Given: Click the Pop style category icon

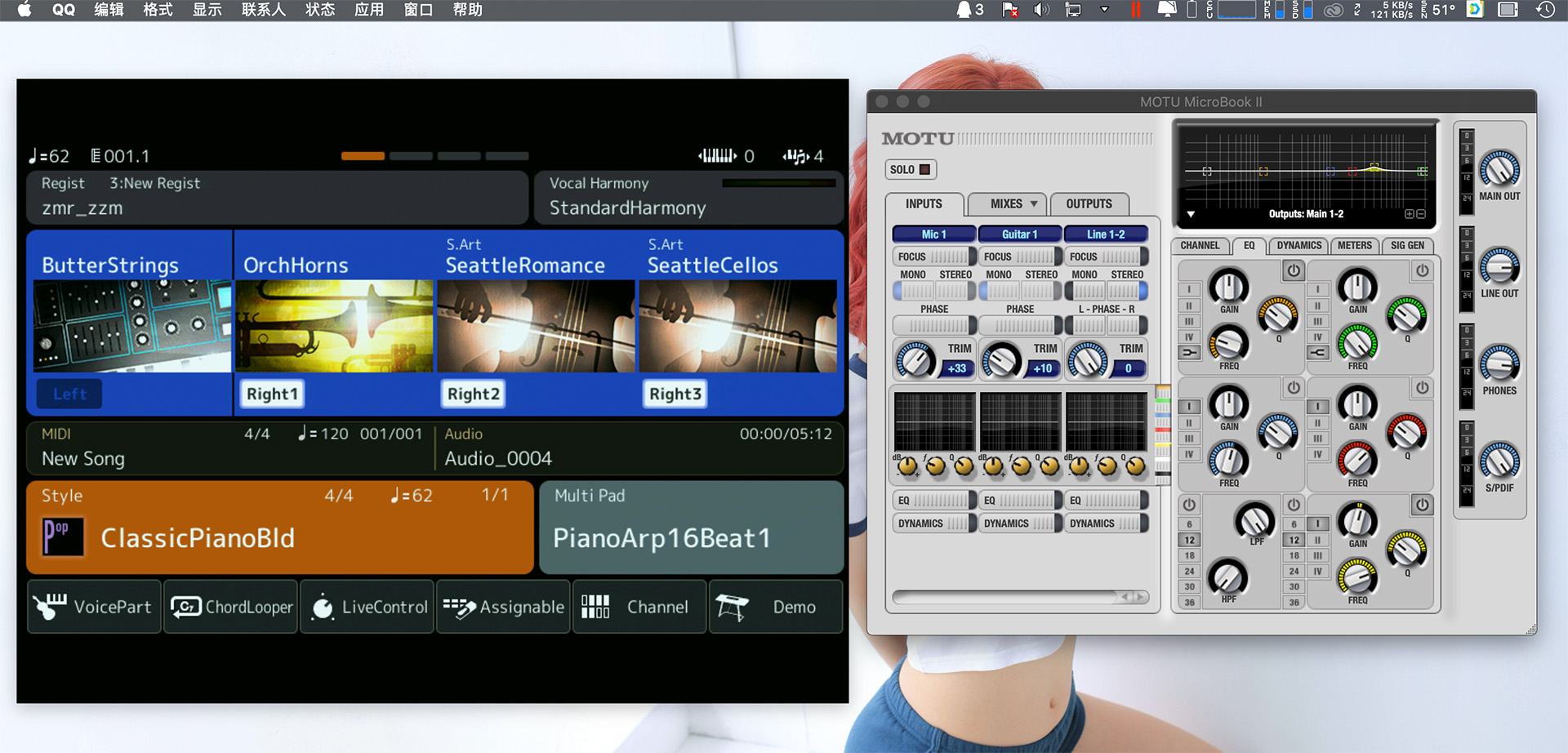Looking at the screenshot, I should pos(63,537).
